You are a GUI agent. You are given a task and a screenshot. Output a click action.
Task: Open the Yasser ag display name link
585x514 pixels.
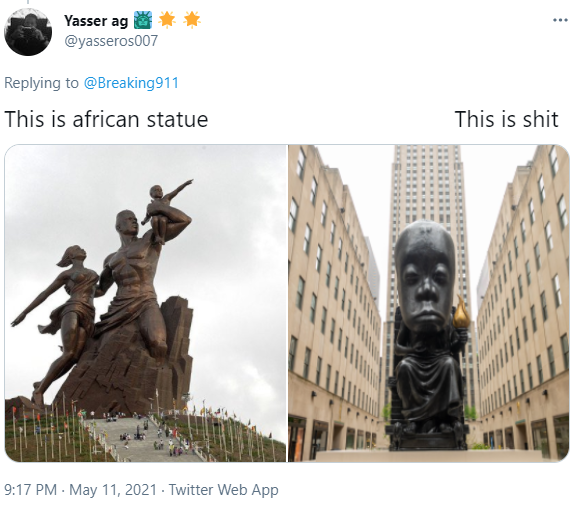pos(96,21)
